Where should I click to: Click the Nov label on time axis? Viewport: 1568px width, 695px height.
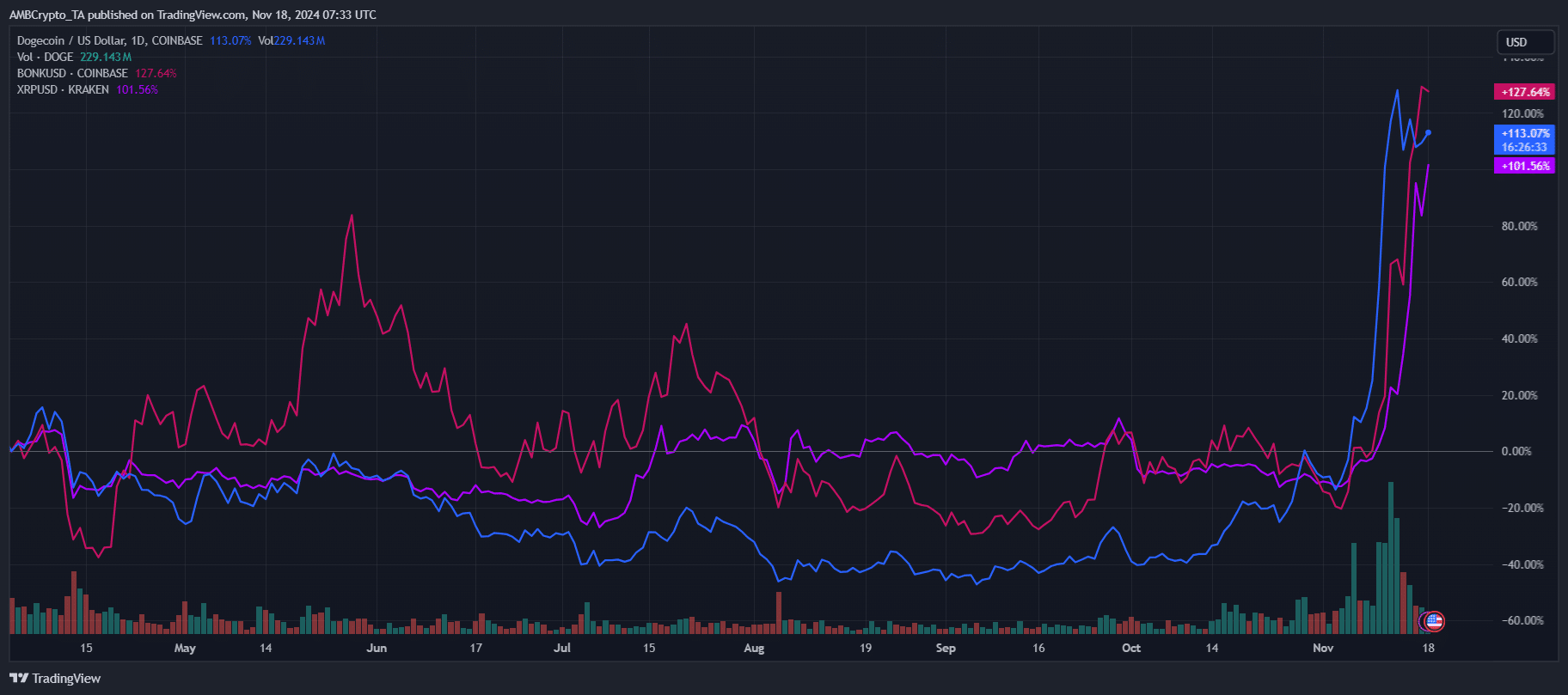(1323, 648)
